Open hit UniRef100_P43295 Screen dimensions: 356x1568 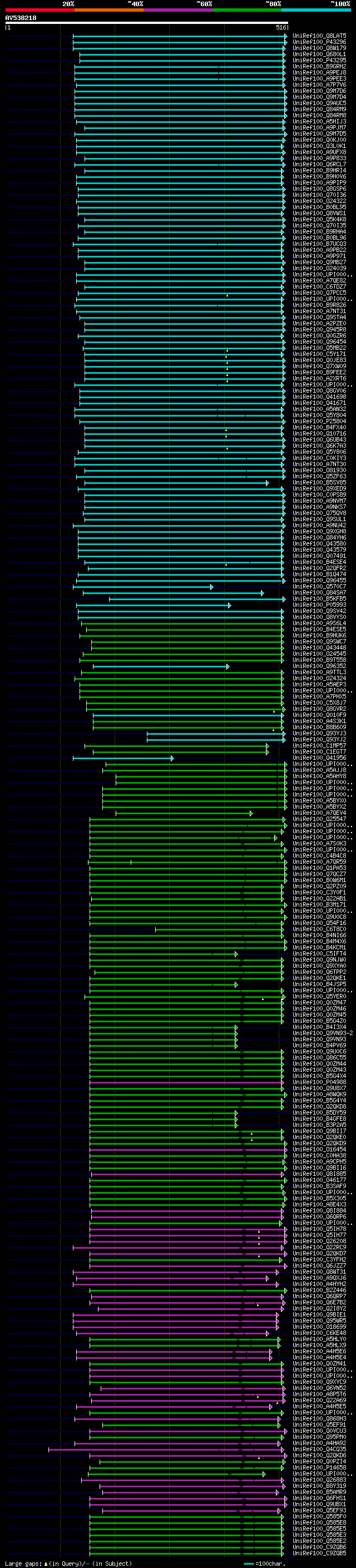coord(319,60)
